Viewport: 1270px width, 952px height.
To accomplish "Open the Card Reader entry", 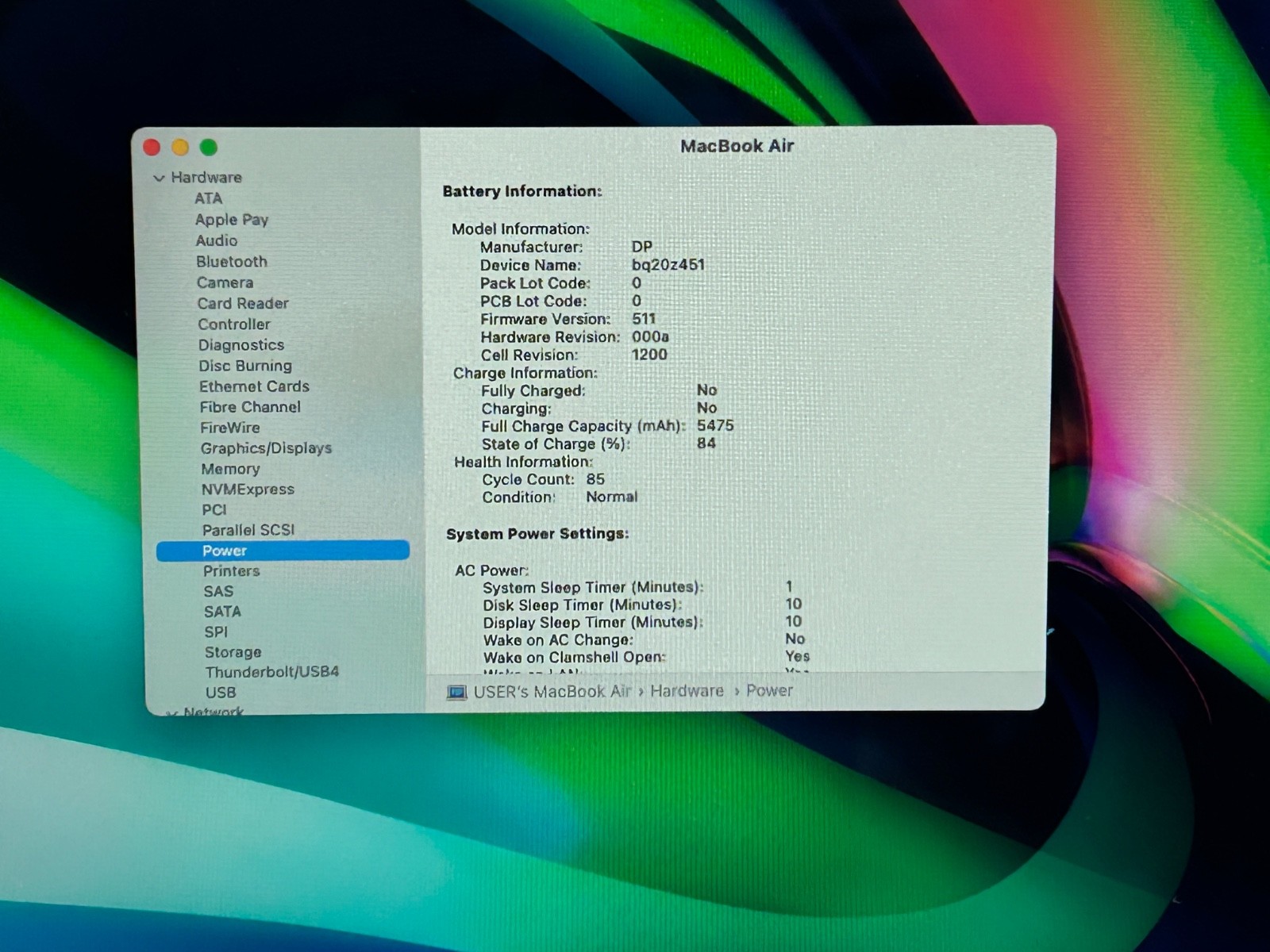I will (x=243, y=303).
